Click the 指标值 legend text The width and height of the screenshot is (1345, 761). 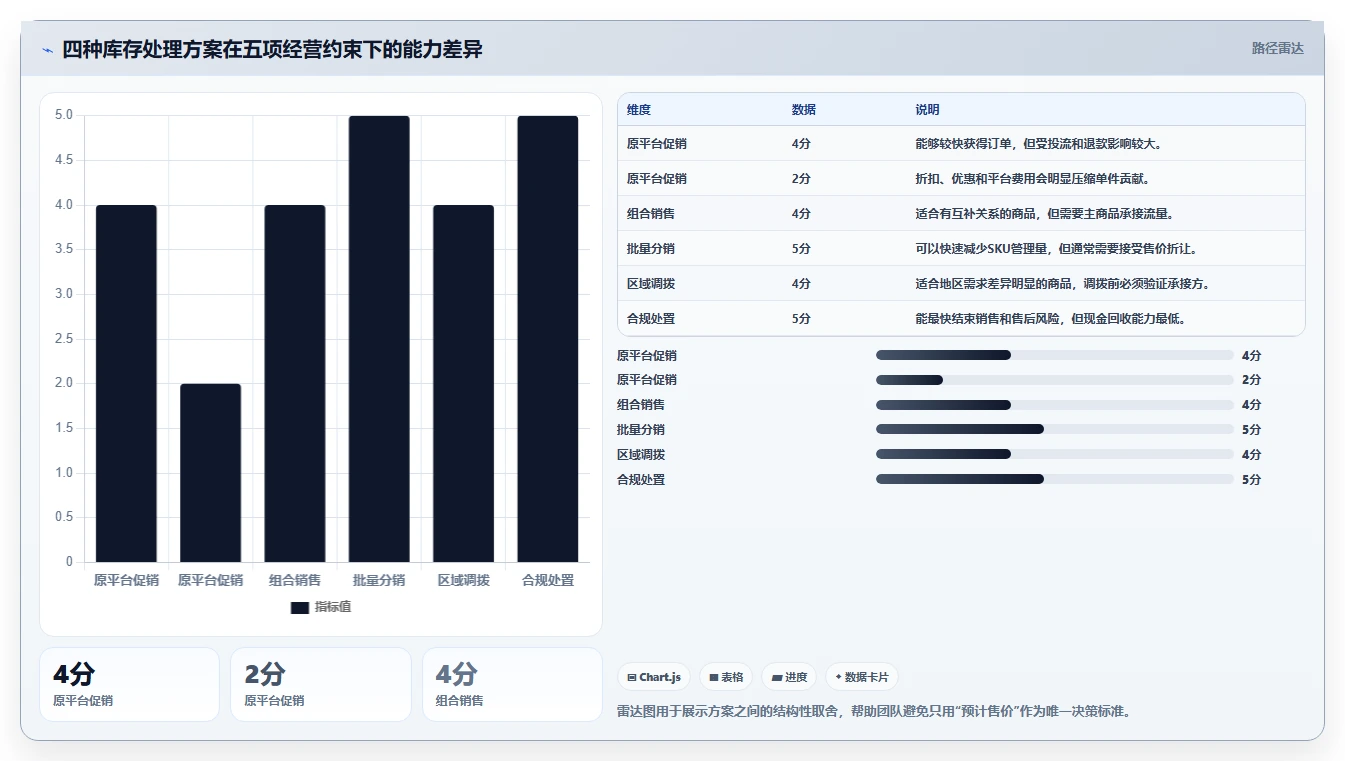pyautogui.click(x=333, y=607)
